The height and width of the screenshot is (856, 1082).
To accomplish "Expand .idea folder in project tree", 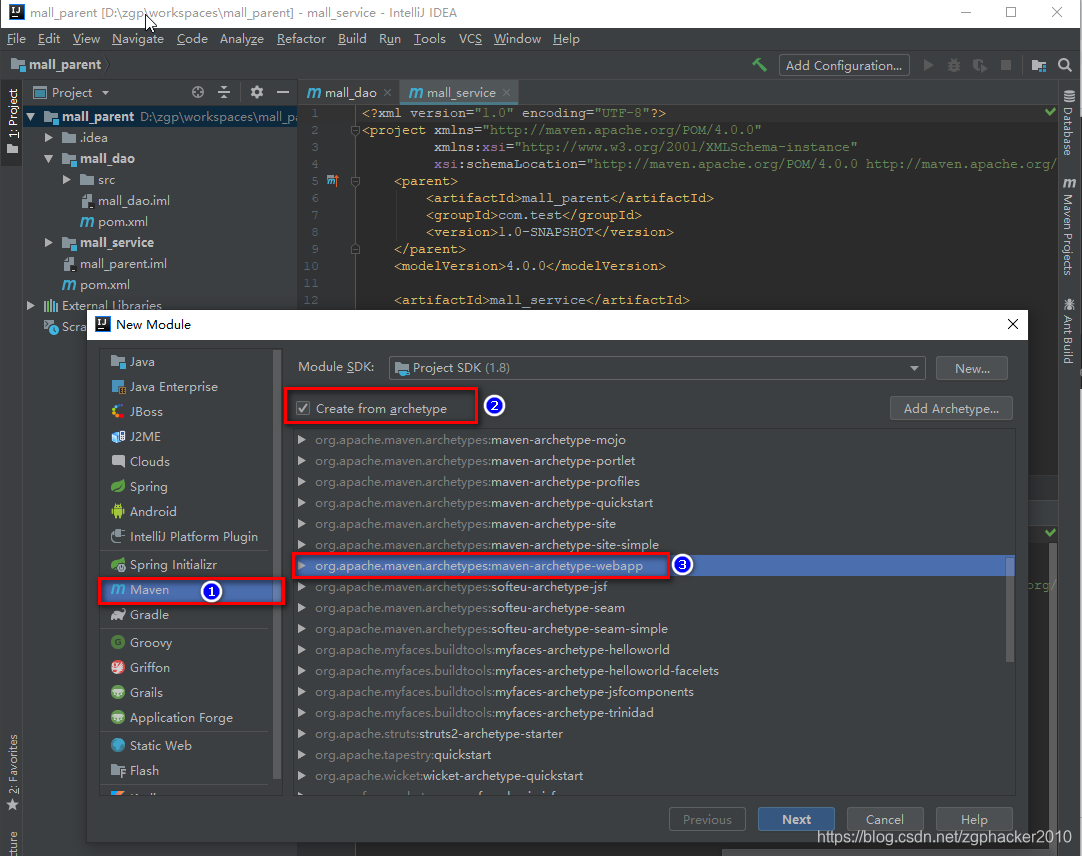I will (x=48, y=137).
